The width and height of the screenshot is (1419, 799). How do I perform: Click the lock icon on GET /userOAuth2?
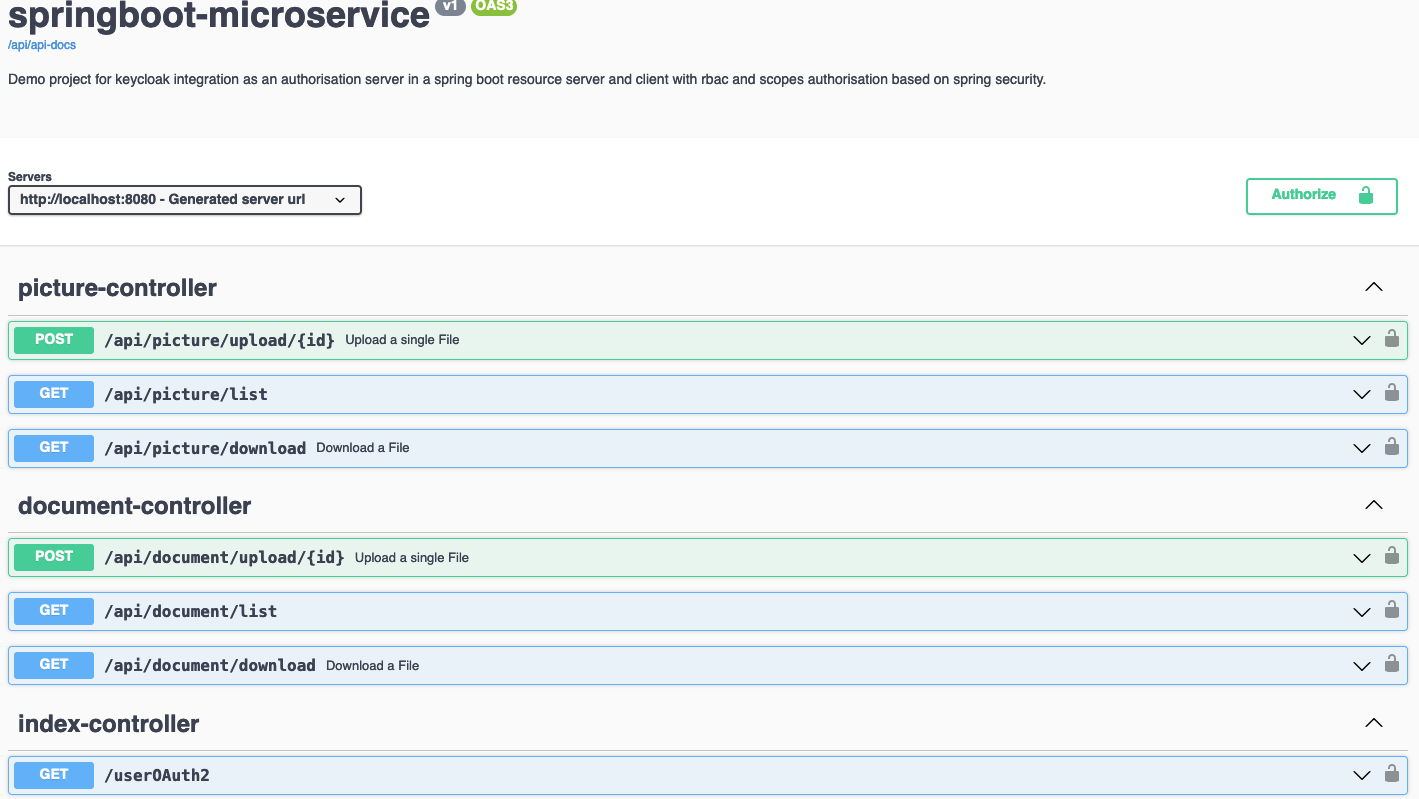(x=1391, y=774)
